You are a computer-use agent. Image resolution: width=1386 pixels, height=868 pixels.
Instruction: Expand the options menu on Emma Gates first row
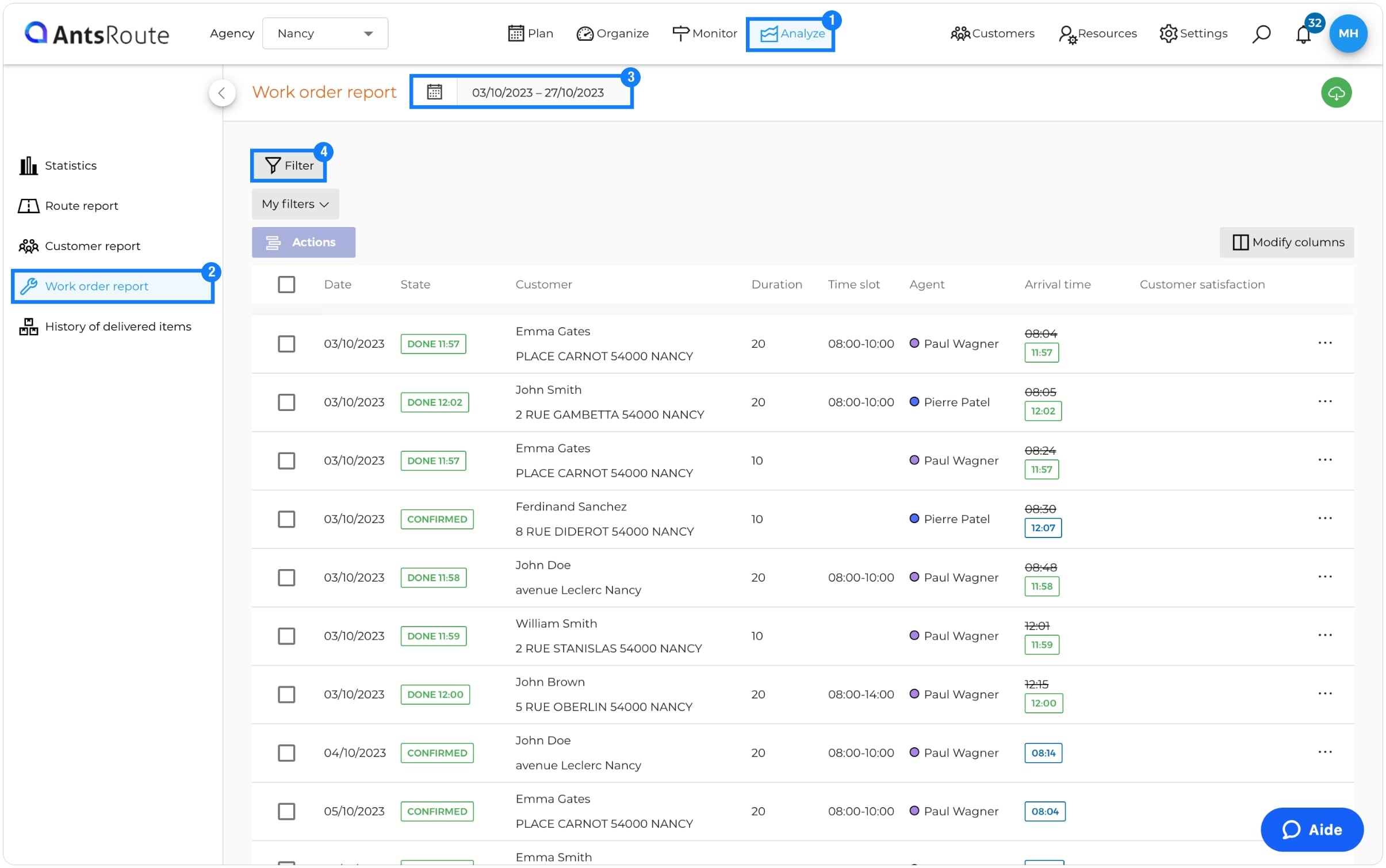click(1326, 343)
